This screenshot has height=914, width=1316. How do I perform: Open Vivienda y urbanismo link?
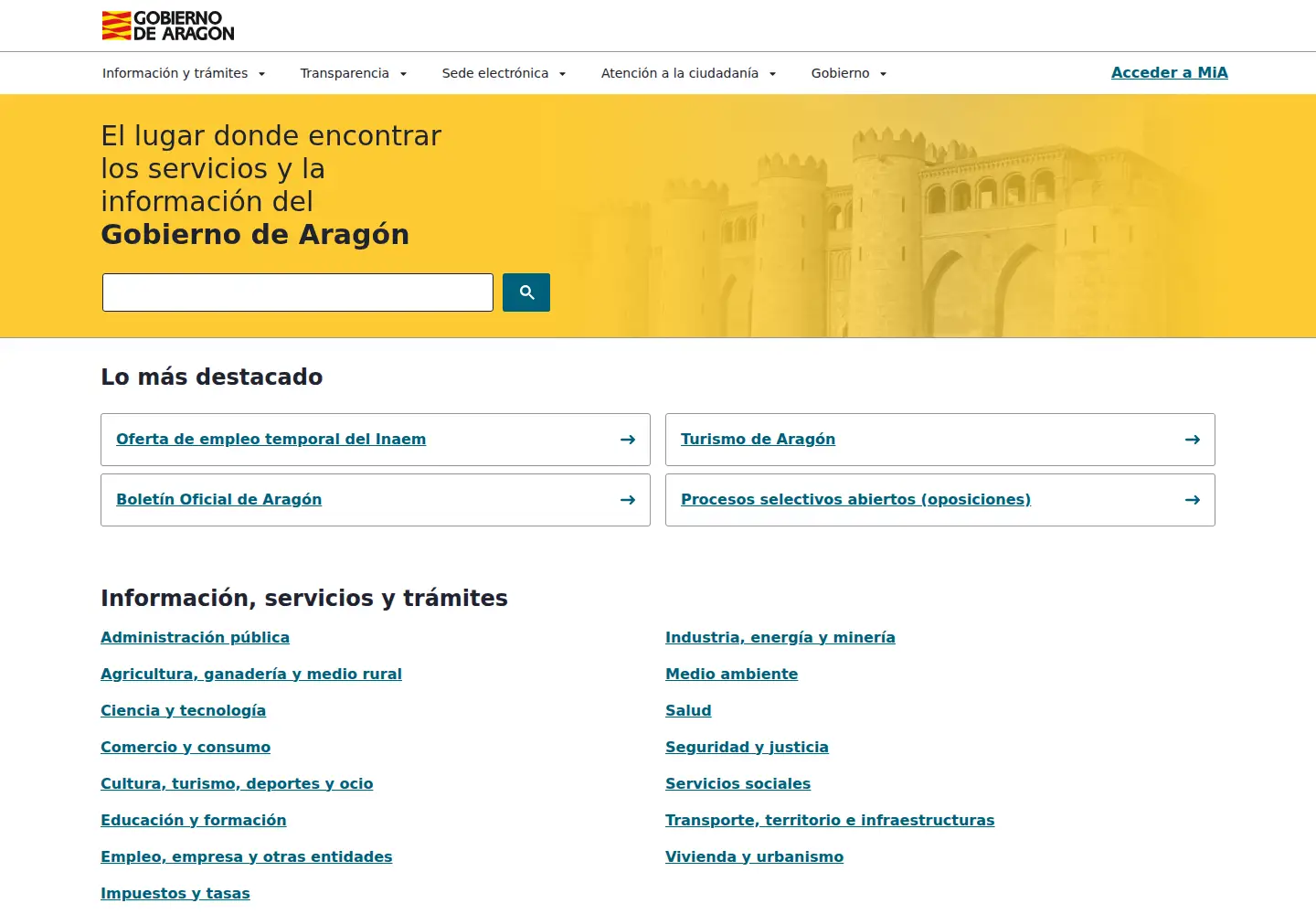click(755, 856)
